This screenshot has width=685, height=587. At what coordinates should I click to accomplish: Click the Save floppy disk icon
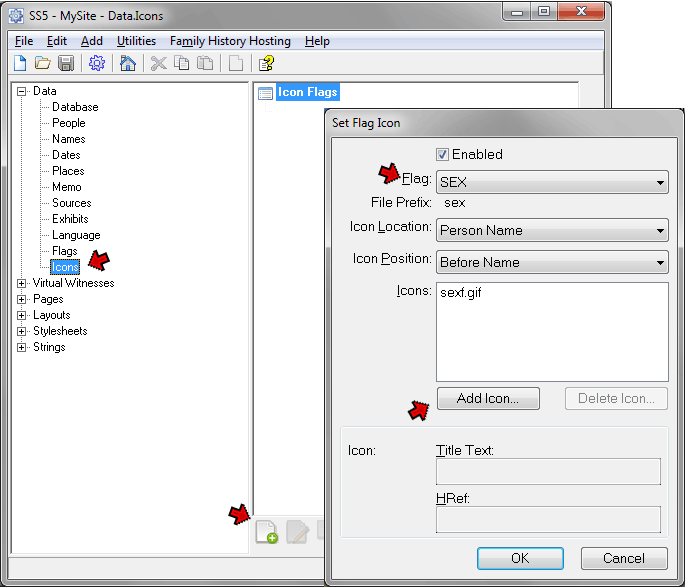(x=66, y=63)
